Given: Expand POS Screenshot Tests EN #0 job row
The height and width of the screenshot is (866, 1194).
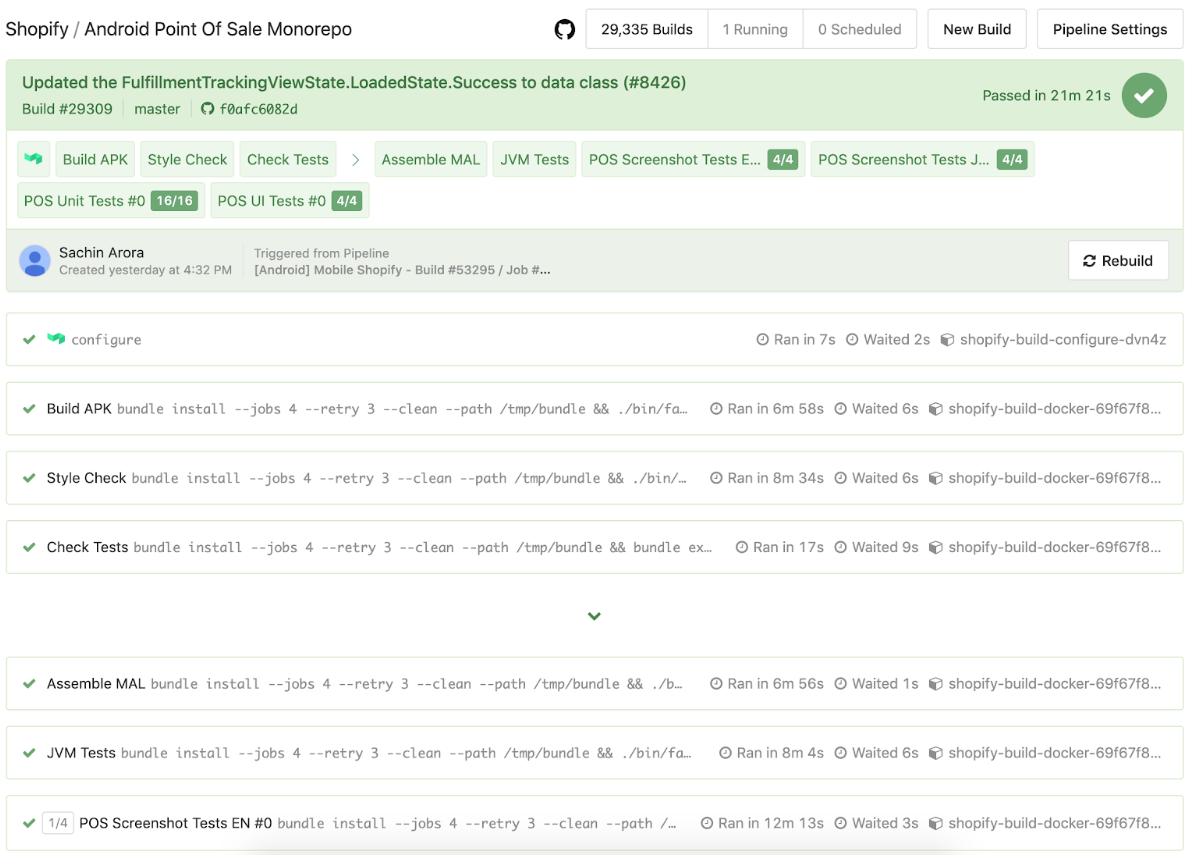Looking at the screenshot, I should pyautogui.click(x=595, y=823).
